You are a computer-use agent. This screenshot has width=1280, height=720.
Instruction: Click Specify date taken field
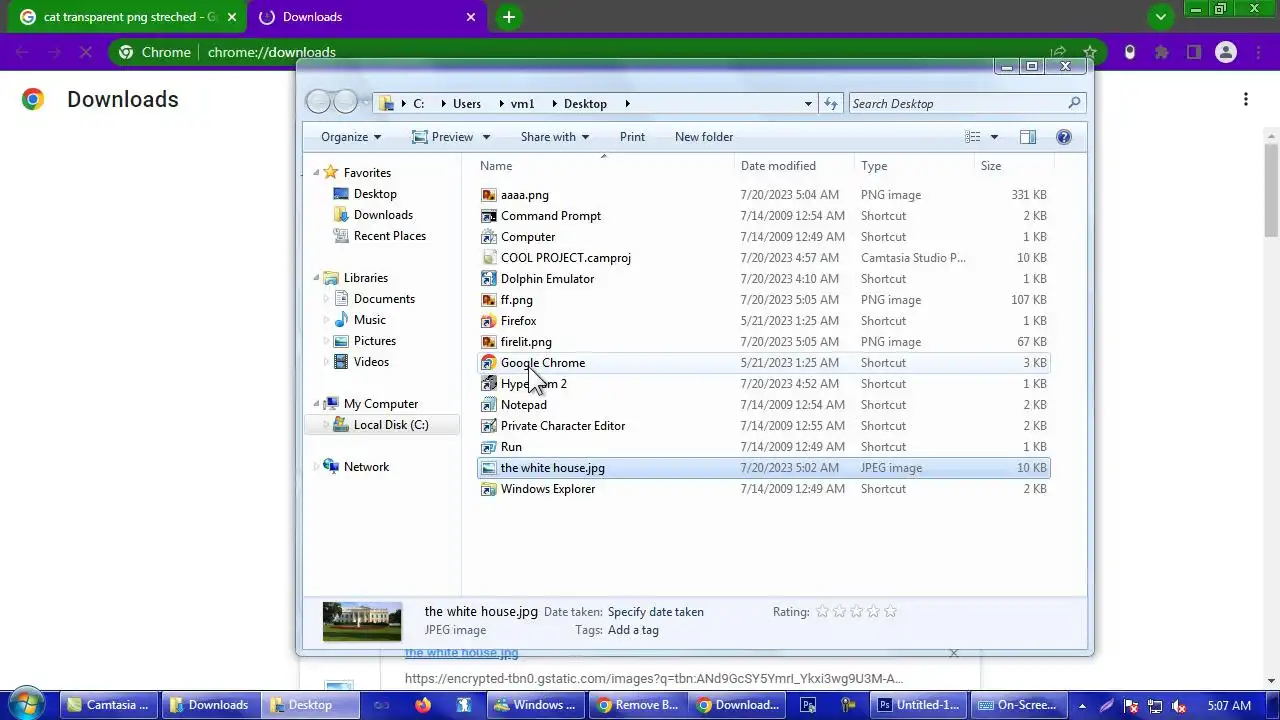656,612
